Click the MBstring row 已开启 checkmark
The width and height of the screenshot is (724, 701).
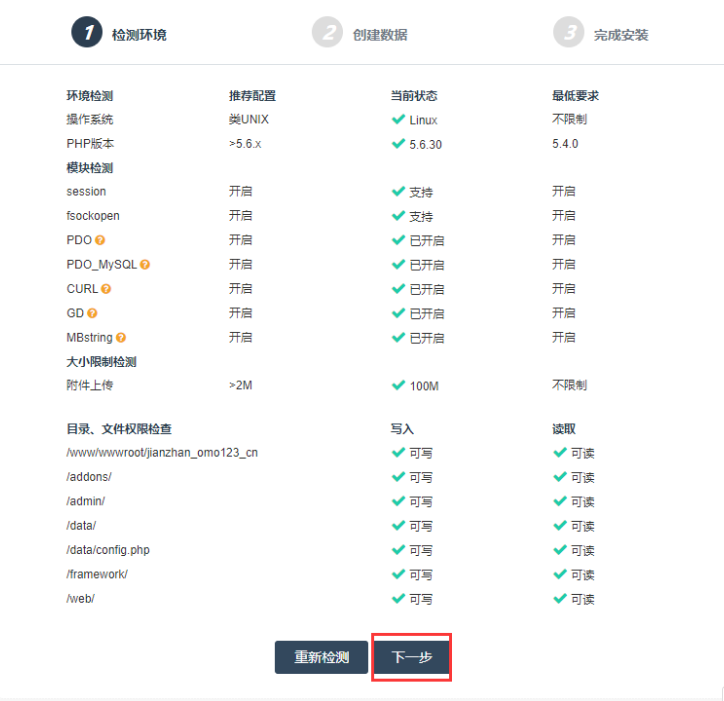click(x=398, y=338)
